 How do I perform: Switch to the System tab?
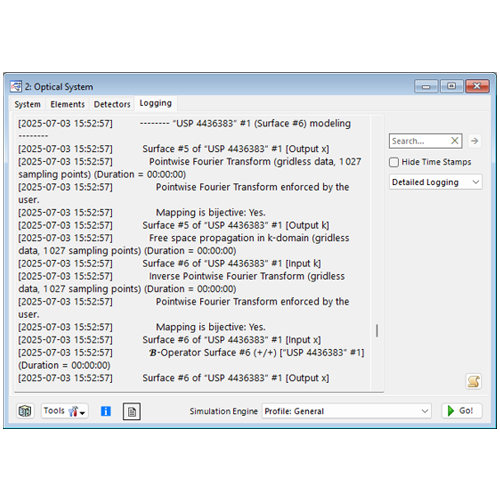pyautogui.click(x=27, y=104)
